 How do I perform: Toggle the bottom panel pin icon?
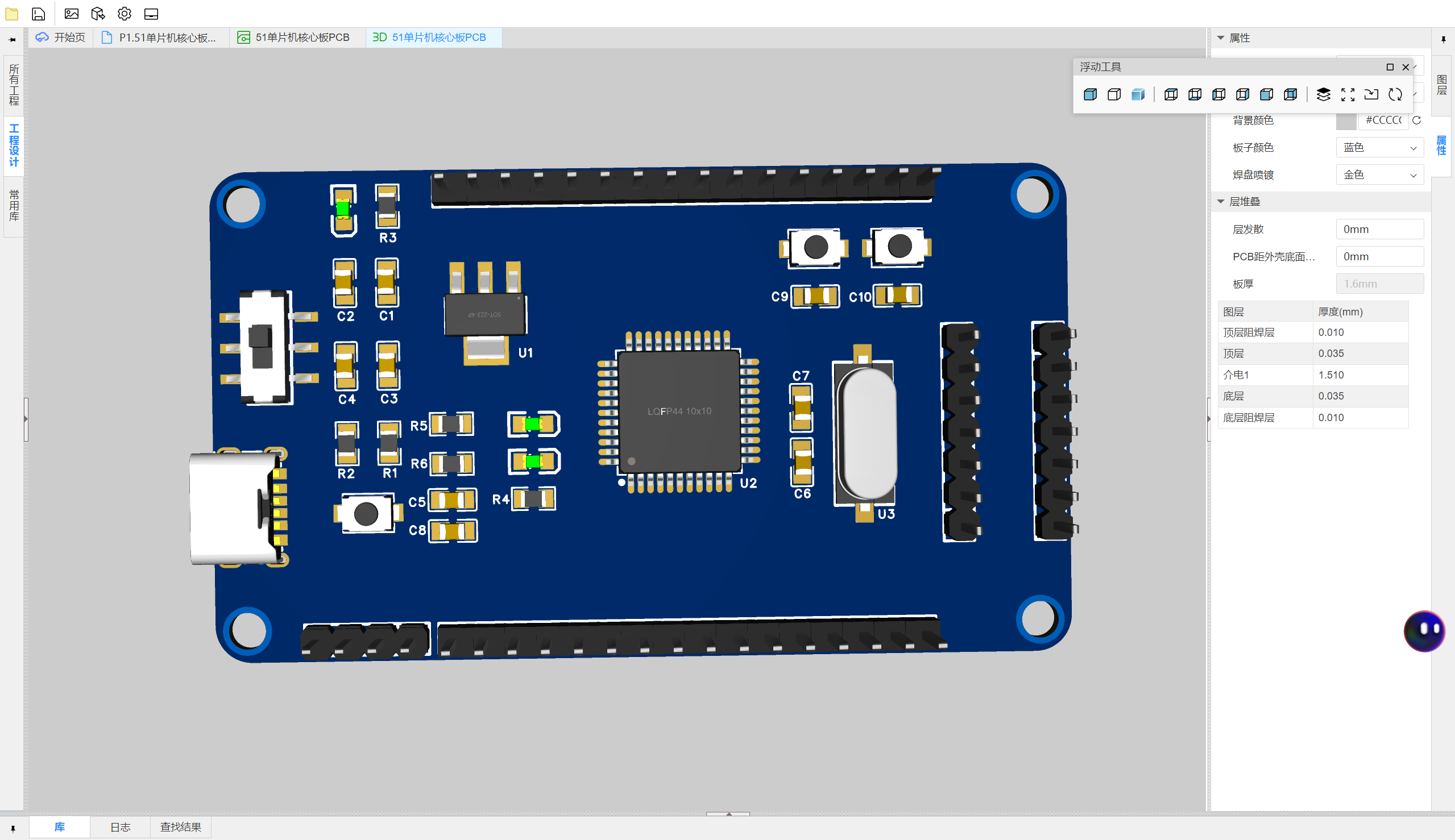point(13,829)
